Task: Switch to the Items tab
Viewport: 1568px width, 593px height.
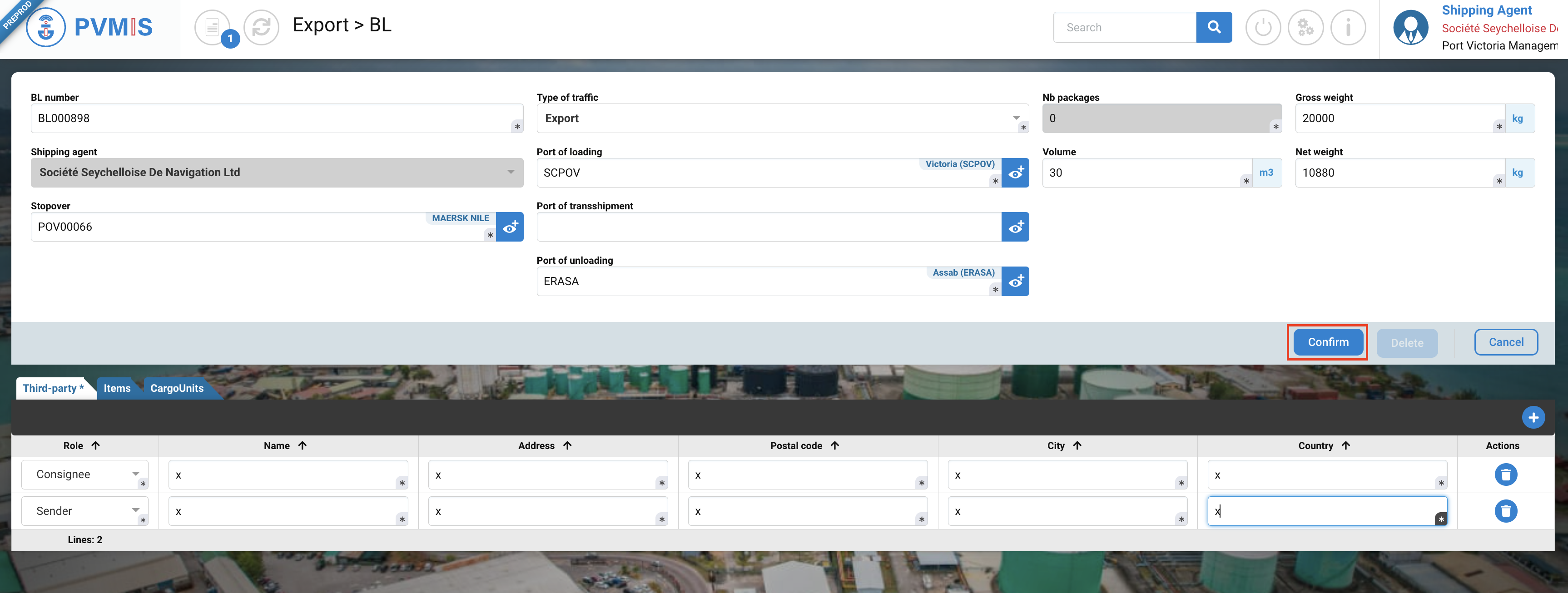Action: pos(117,388)
